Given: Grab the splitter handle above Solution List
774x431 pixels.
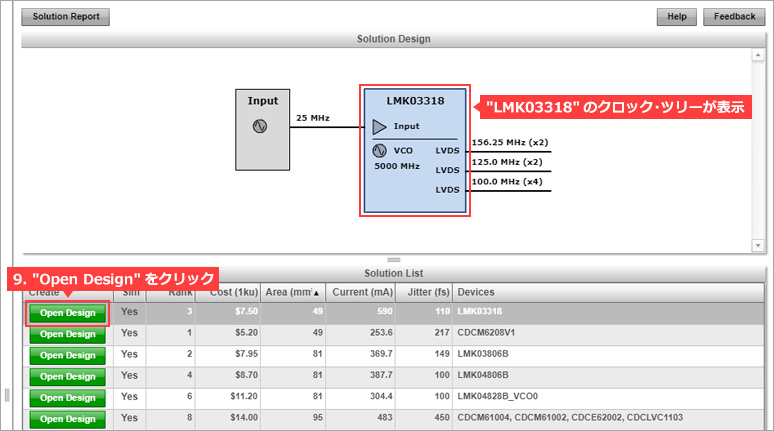Looking at the screenshot, I should pos(393,260).
